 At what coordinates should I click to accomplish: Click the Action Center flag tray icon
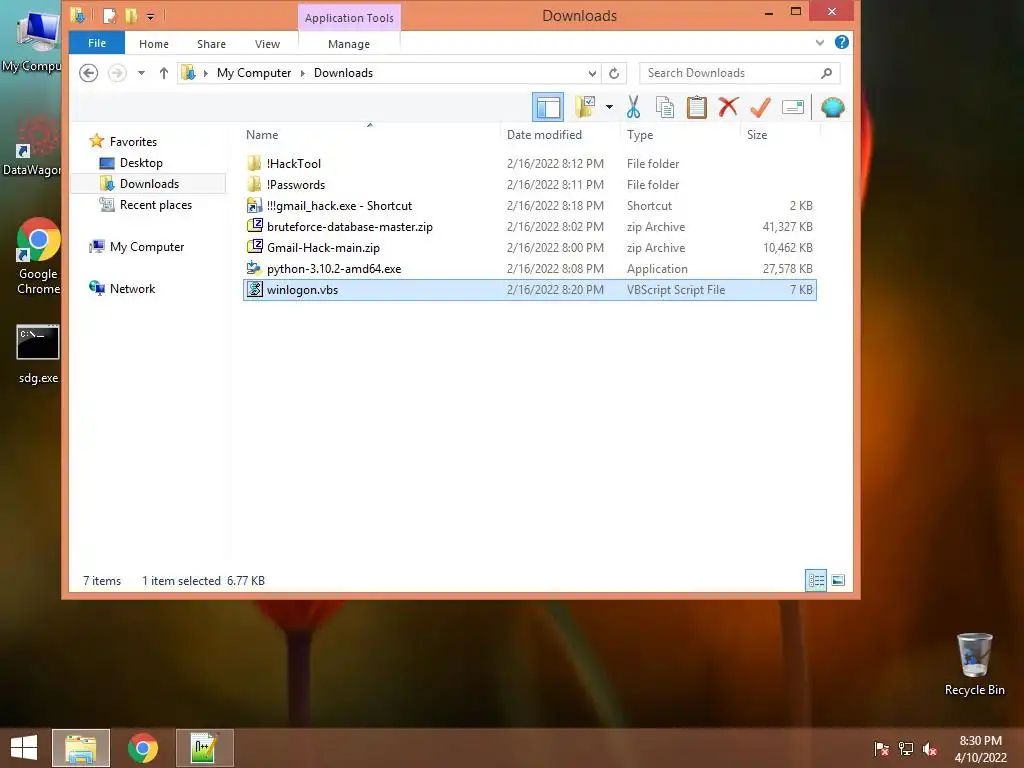coord(881,749)
